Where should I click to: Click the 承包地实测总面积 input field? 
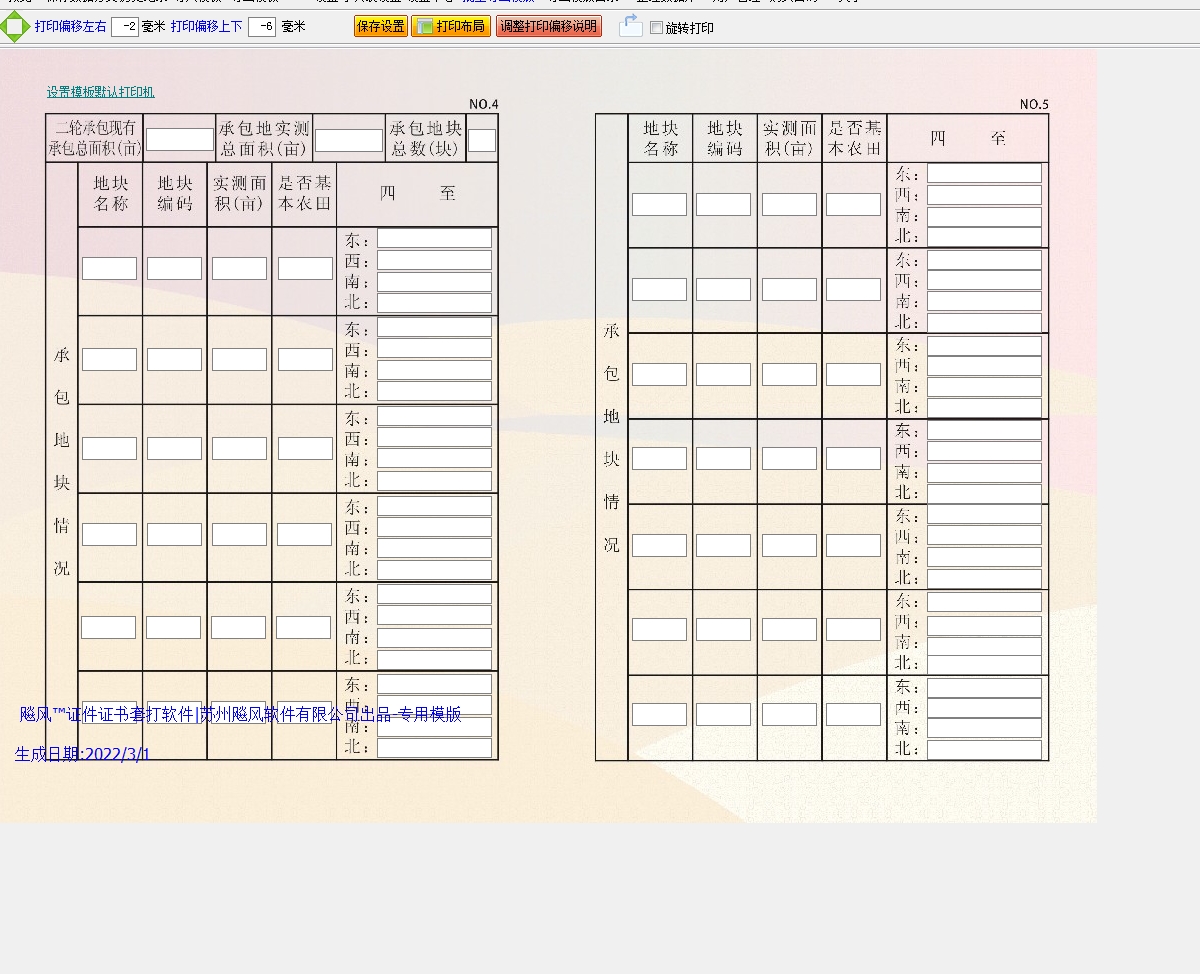(x=349, y=139)
